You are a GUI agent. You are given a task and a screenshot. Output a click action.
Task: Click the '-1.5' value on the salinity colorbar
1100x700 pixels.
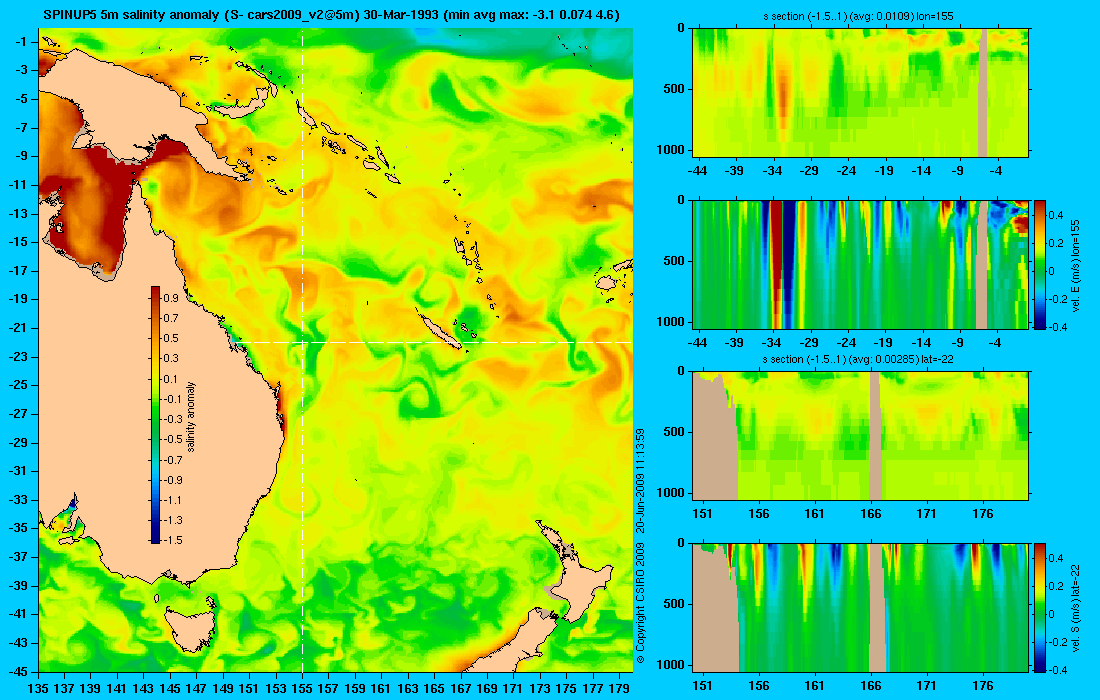pos(173,540)
